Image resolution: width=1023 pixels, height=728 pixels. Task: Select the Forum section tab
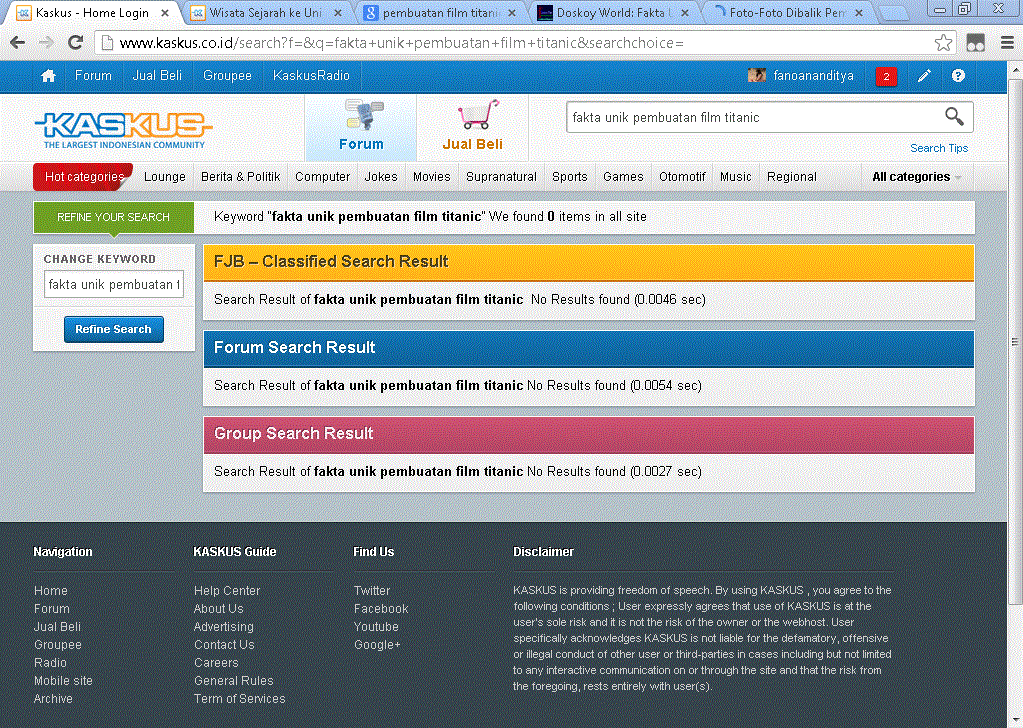[361, 128]
